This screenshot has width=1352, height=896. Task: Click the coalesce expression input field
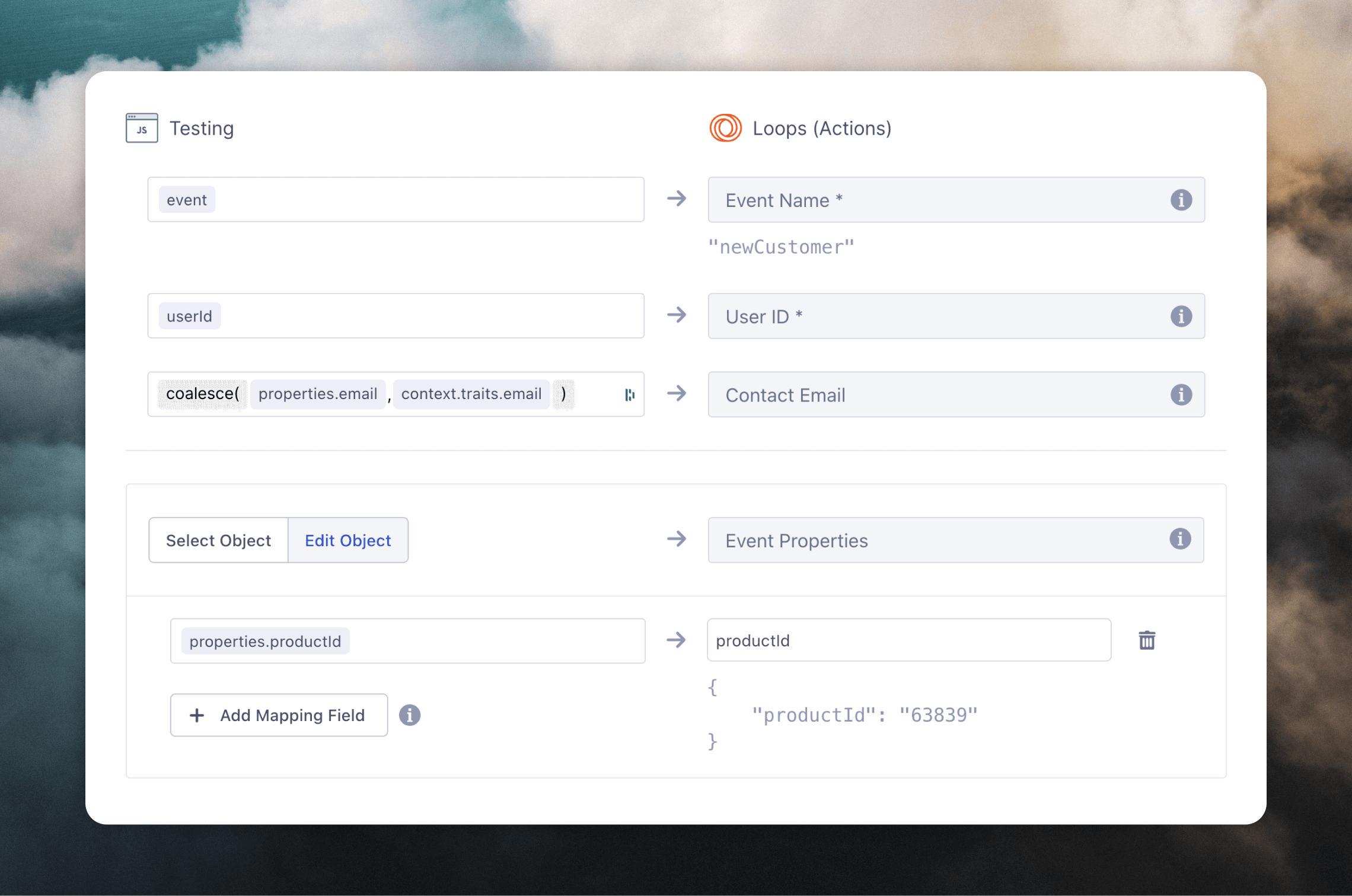pos(396,394)
